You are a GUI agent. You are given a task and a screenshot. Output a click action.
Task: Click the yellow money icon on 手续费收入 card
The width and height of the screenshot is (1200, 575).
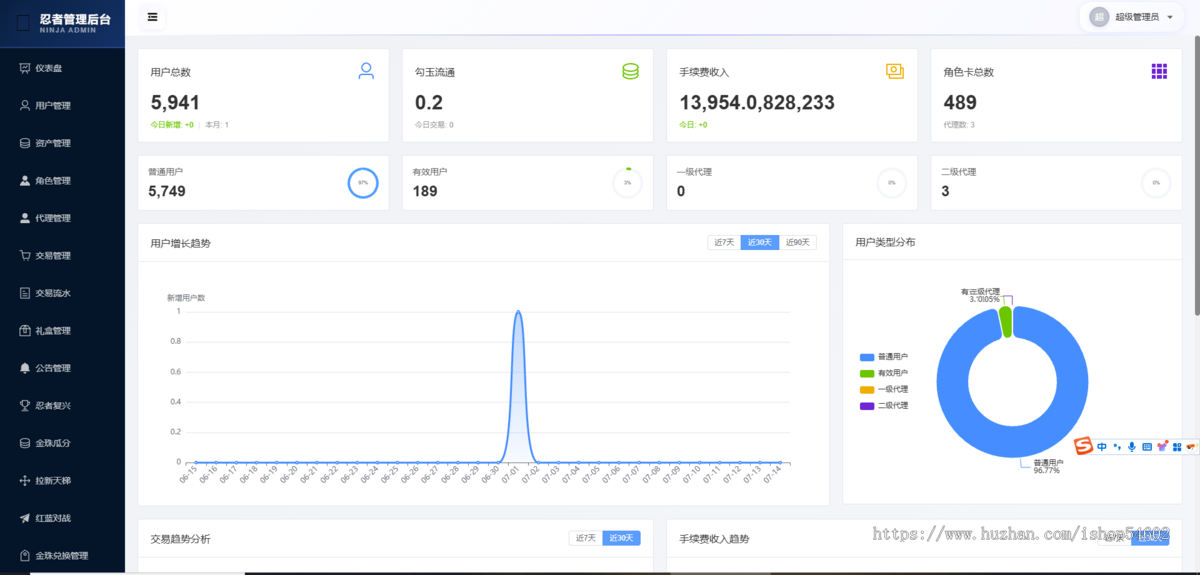(x=894, y=71)
